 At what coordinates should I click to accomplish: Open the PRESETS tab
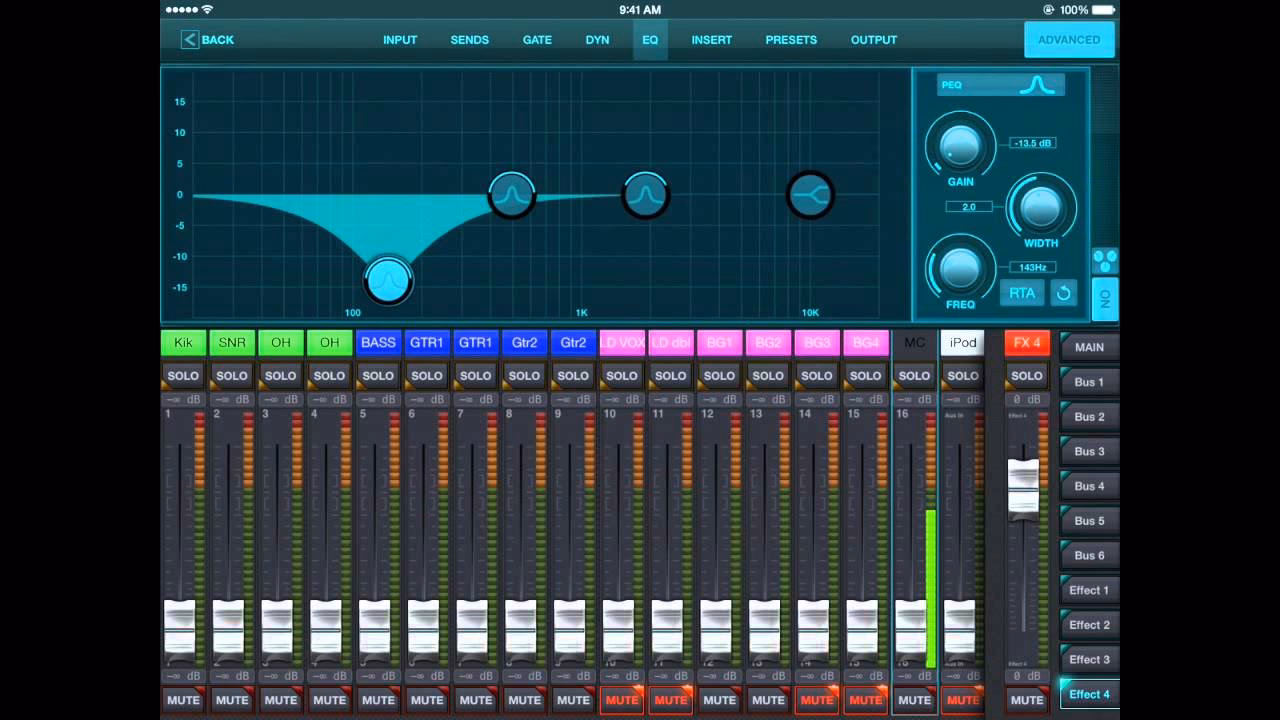pos(791,40)
